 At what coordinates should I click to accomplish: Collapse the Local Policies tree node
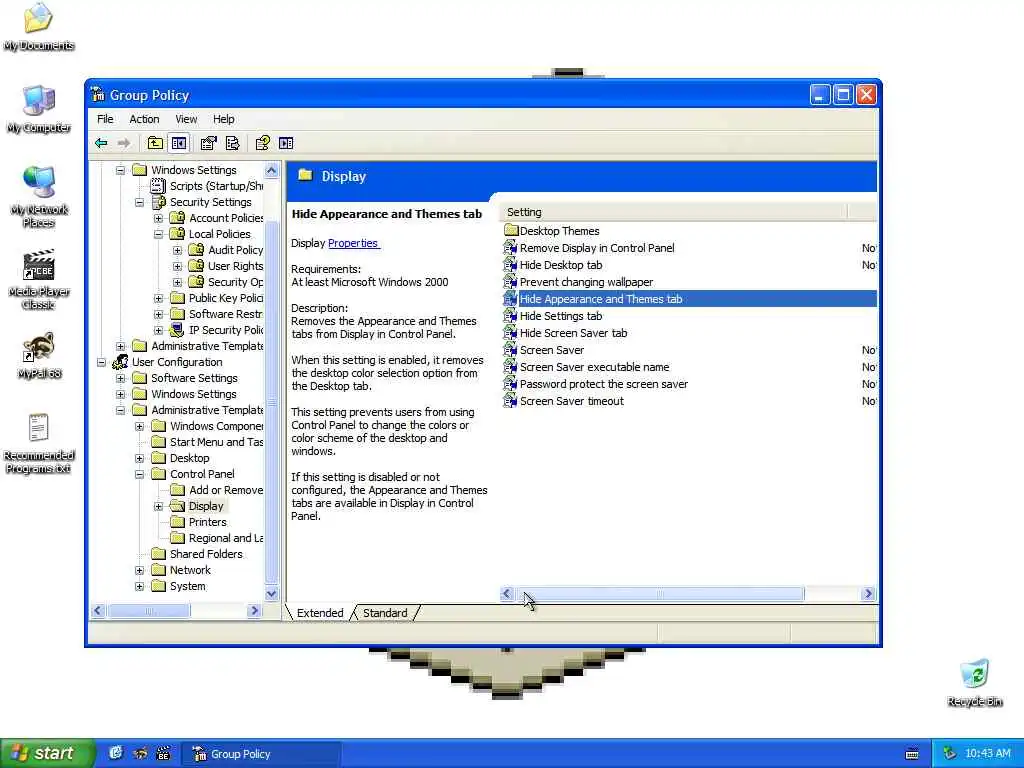158,234
